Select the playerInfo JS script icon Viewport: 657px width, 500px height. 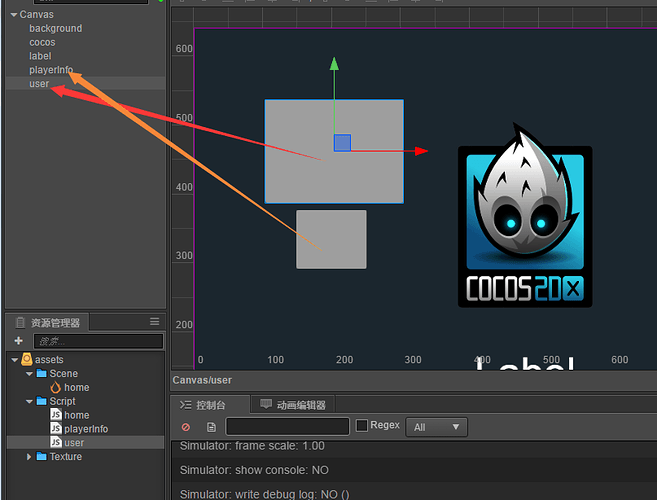pos(56,428)
